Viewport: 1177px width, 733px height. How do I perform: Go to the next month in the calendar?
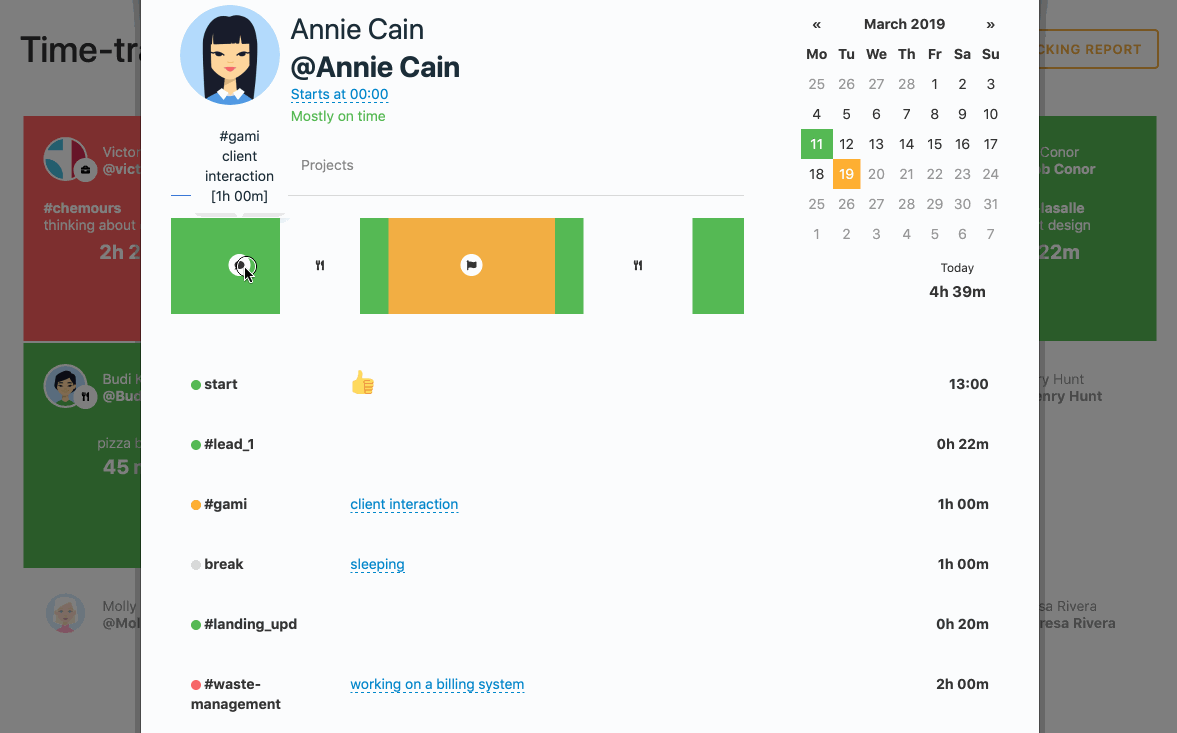990,24
